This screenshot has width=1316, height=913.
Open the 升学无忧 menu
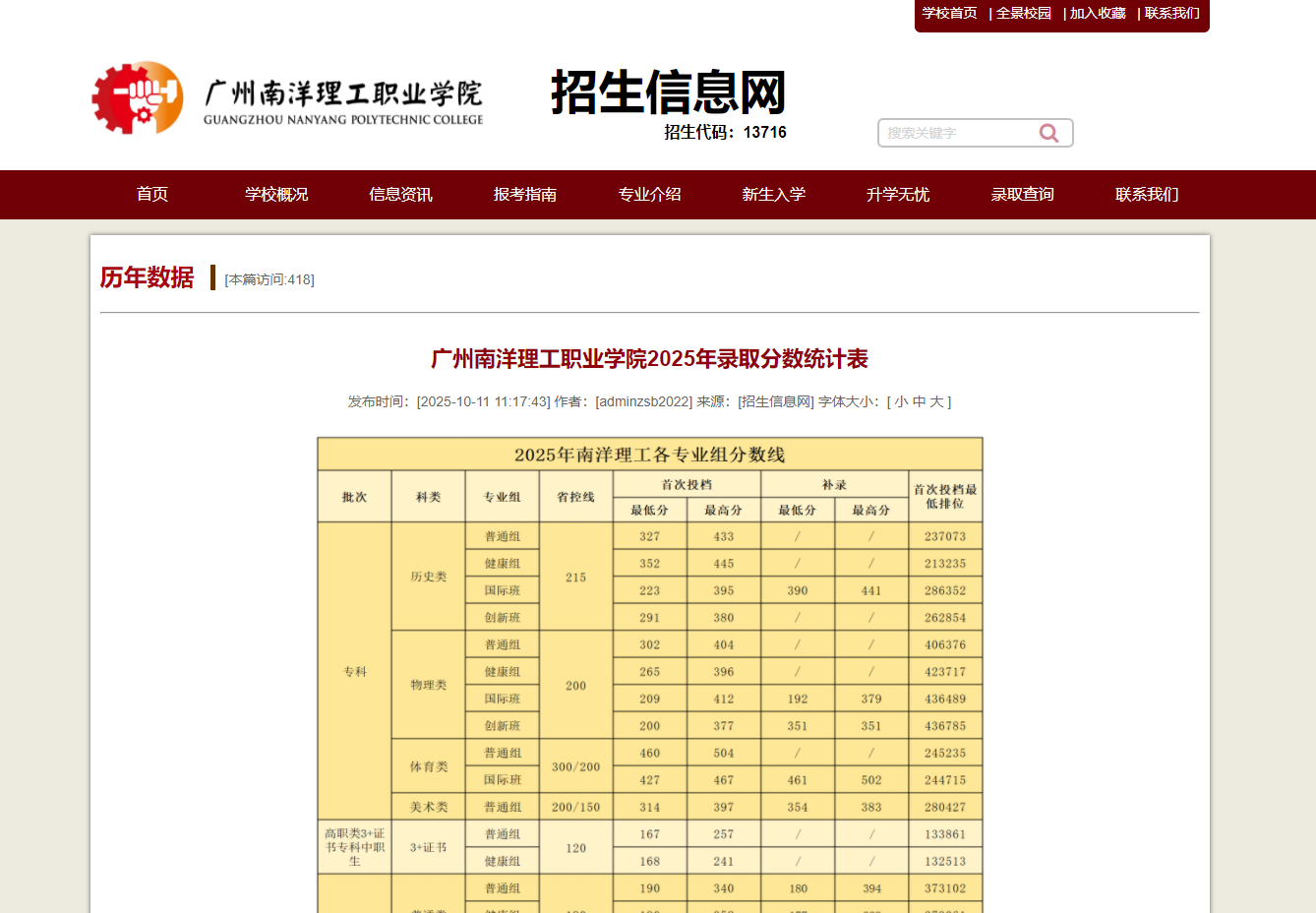tap(898, 195)
